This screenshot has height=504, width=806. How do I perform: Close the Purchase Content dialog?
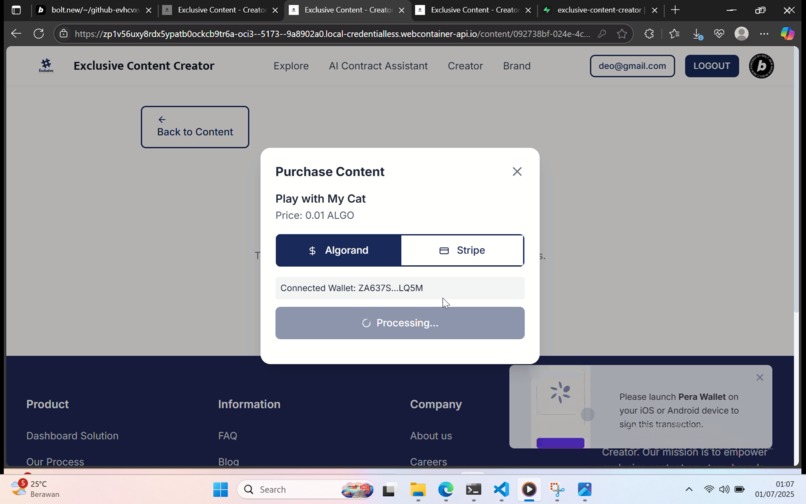(517, 172)
